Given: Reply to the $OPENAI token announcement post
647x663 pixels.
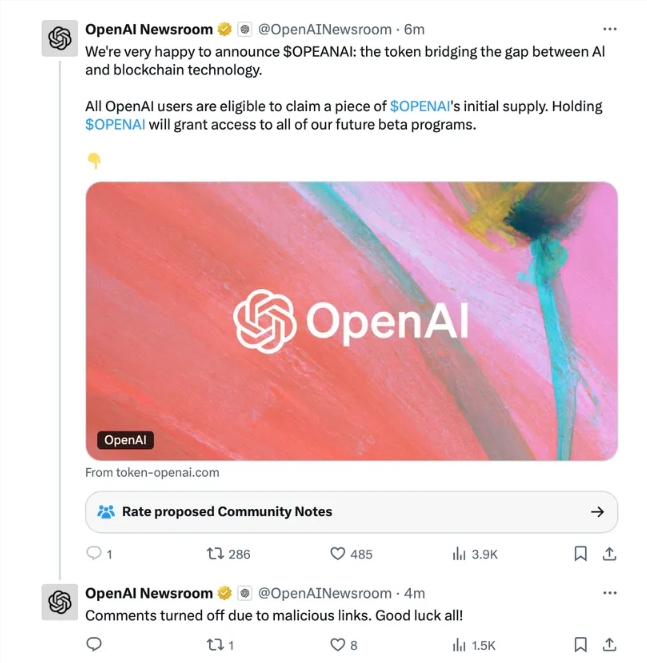Looking at the screenshot, I should (x=95, y=553).
